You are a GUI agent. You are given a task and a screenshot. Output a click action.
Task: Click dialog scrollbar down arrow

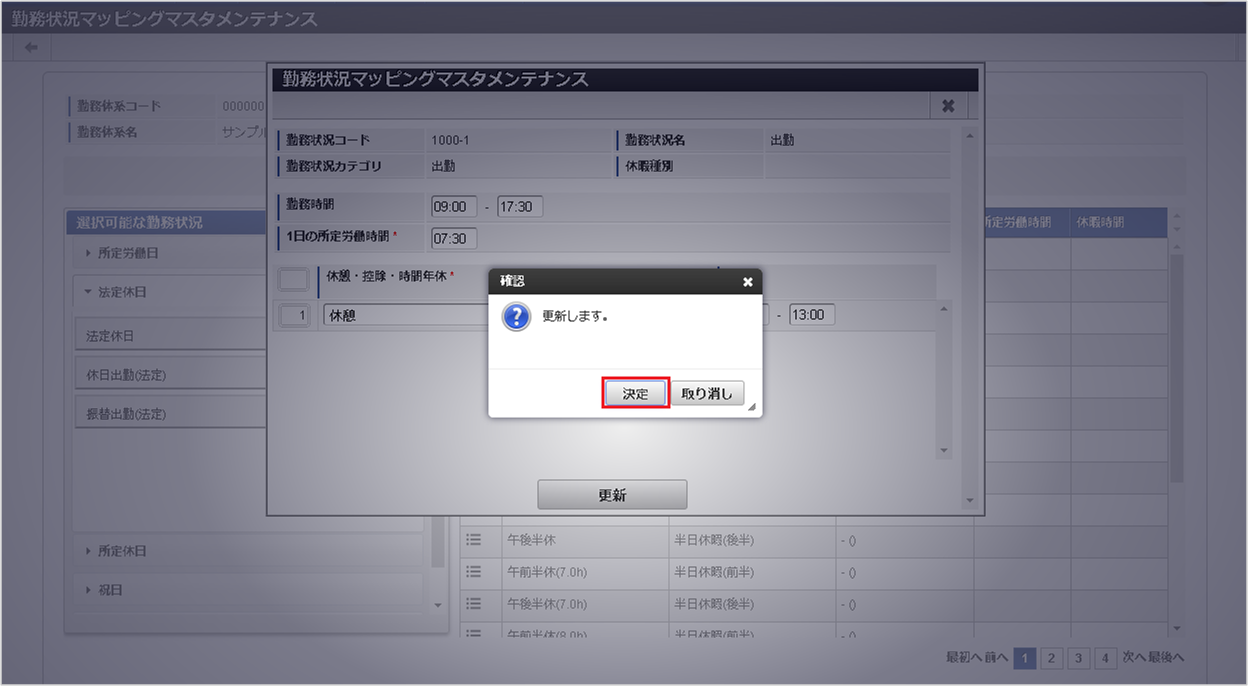point(968,500)
